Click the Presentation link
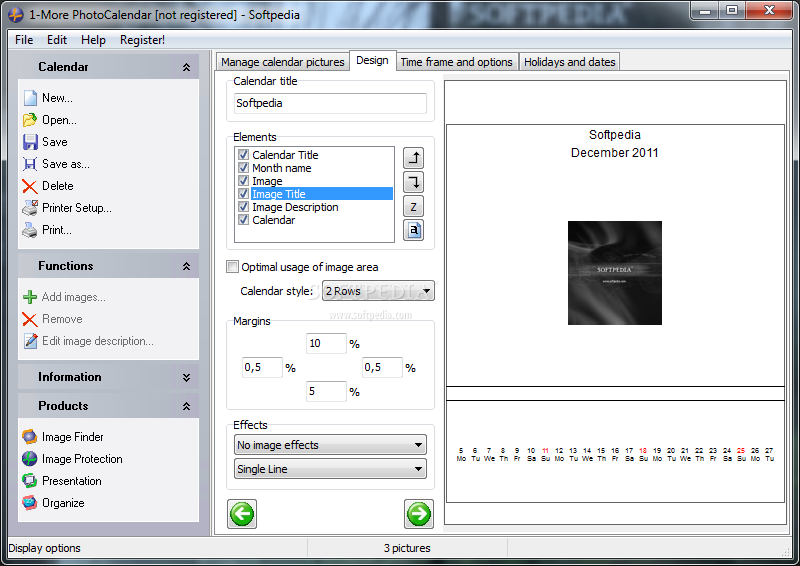Image resolution: width=800 pixels, height=566 pixels. (72, 481)
